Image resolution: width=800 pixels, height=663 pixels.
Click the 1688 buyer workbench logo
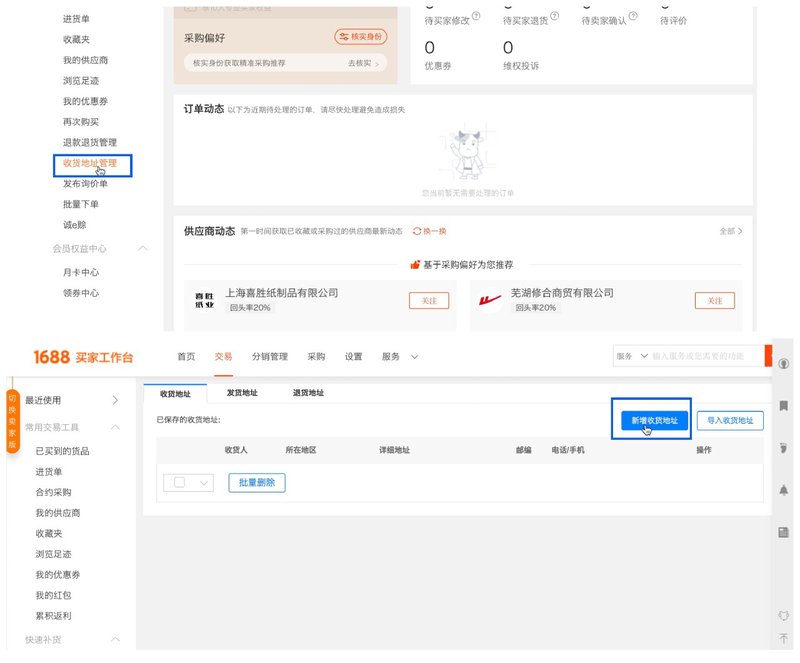tap(82, 357)
